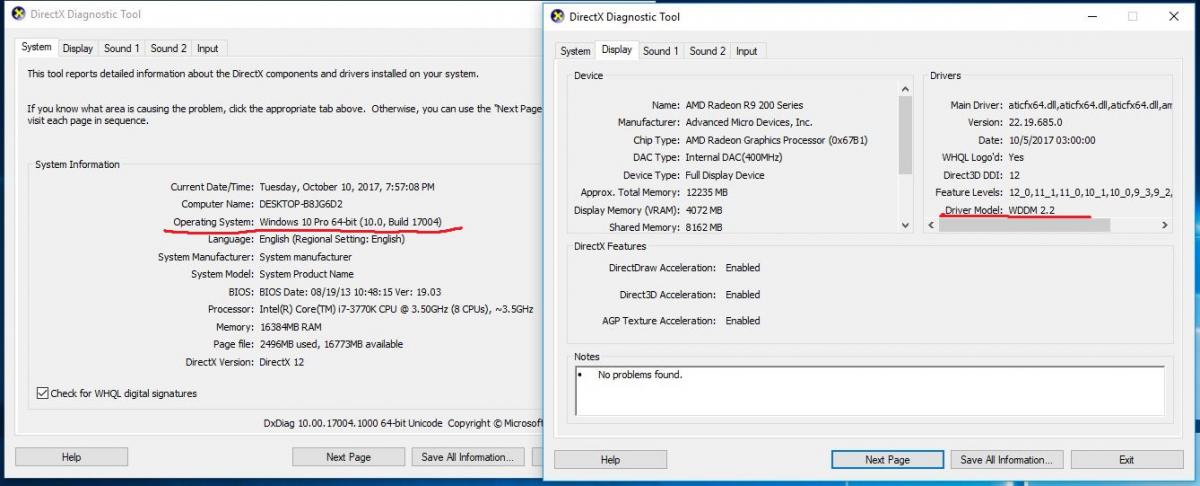Click left arrow of Drivers scrollbar
Viewport: 1200px width, 486px height.
tap(932, 226)
